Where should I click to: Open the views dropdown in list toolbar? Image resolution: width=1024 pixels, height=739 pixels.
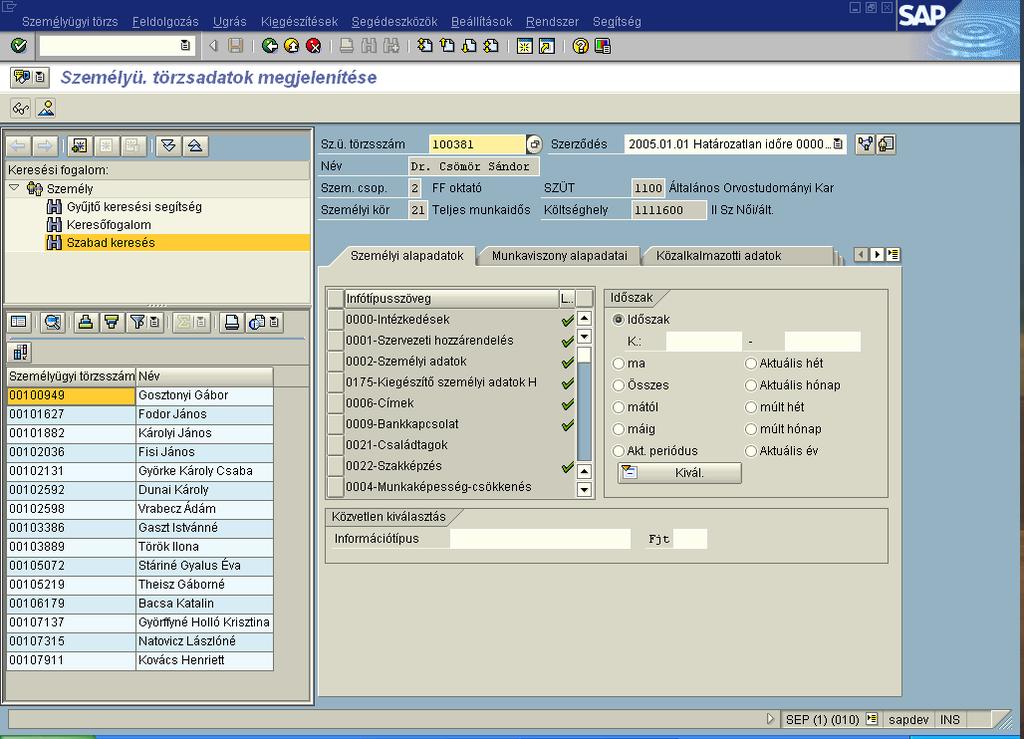pyautogui.click(x=274, y=322)
